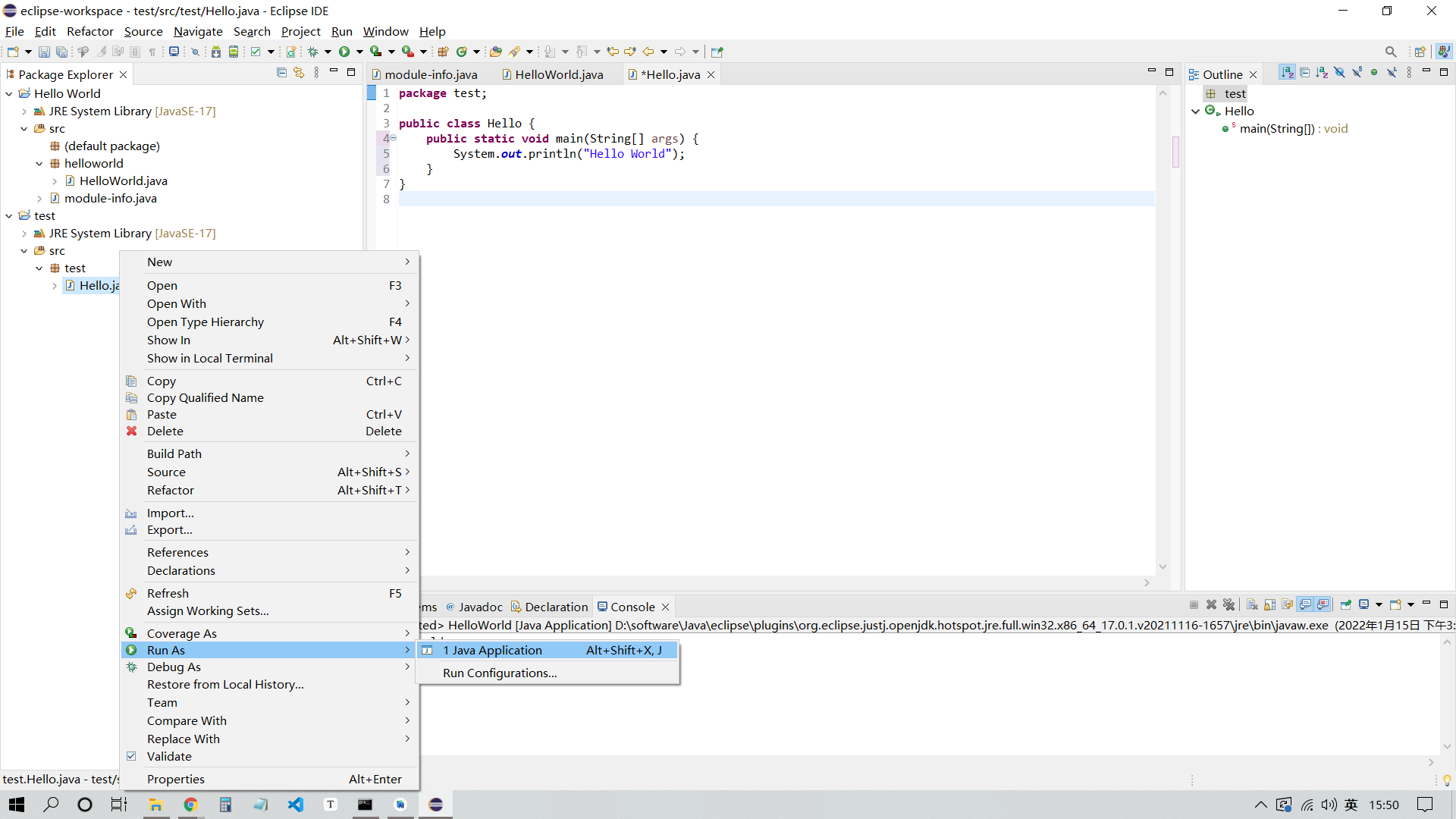Screen dimensions: 1456x819
Task: Open the Search dialog via magnifier toolbar icon
Action: tap(1391, 52)
